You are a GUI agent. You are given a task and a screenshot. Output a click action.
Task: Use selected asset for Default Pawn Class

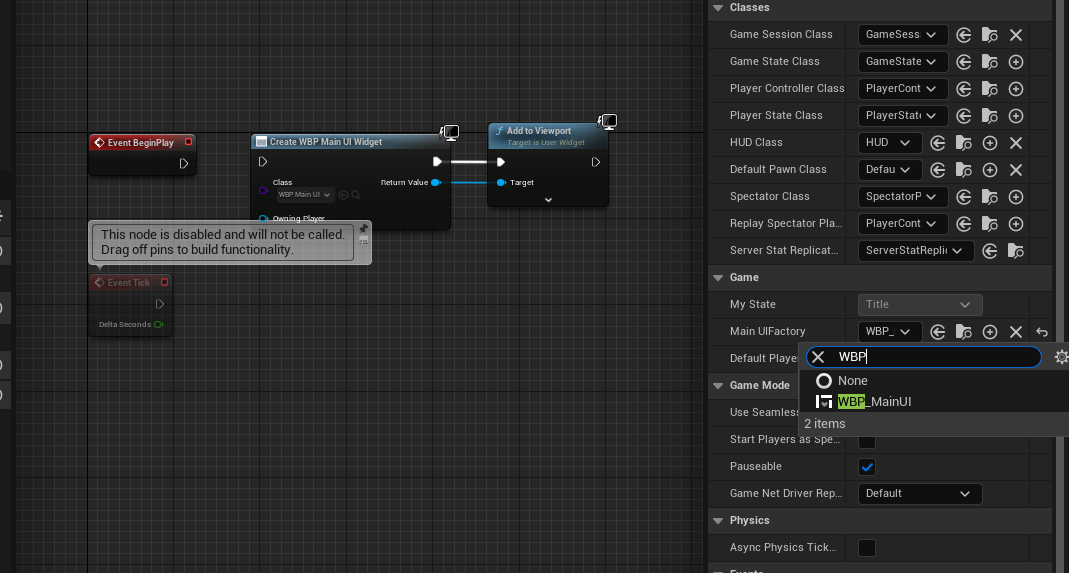click(x=937, y=170)
